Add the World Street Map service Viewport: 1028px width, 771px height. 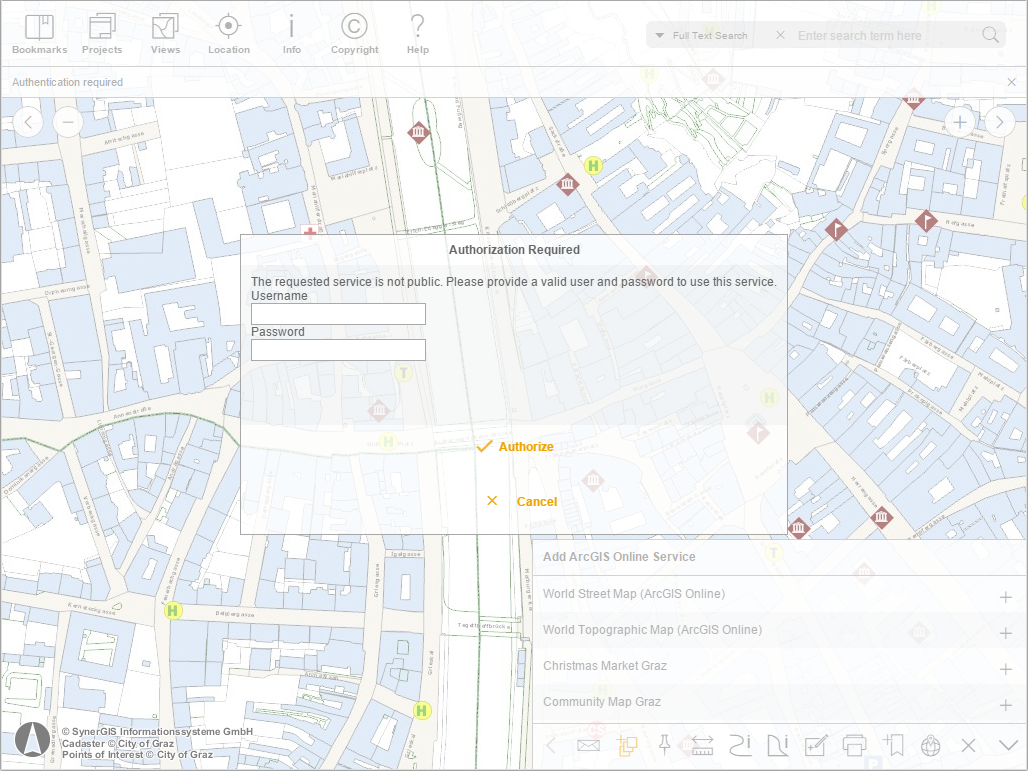[x=1005, y=596]
